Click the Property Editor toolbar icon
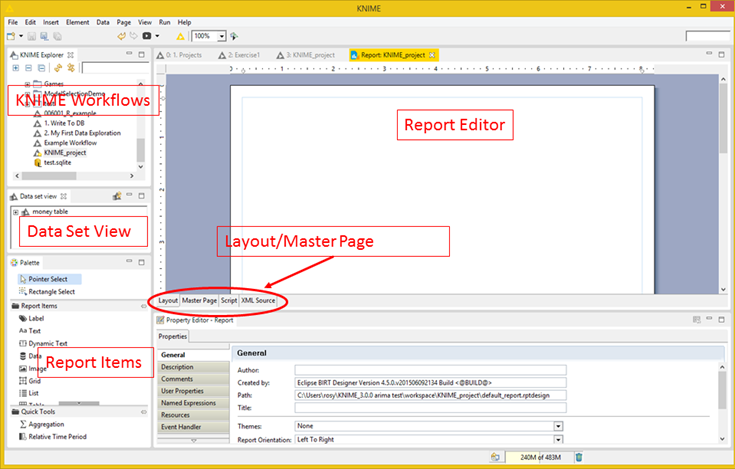The height and width of the screenshot is (469, 735). [697, 320]
